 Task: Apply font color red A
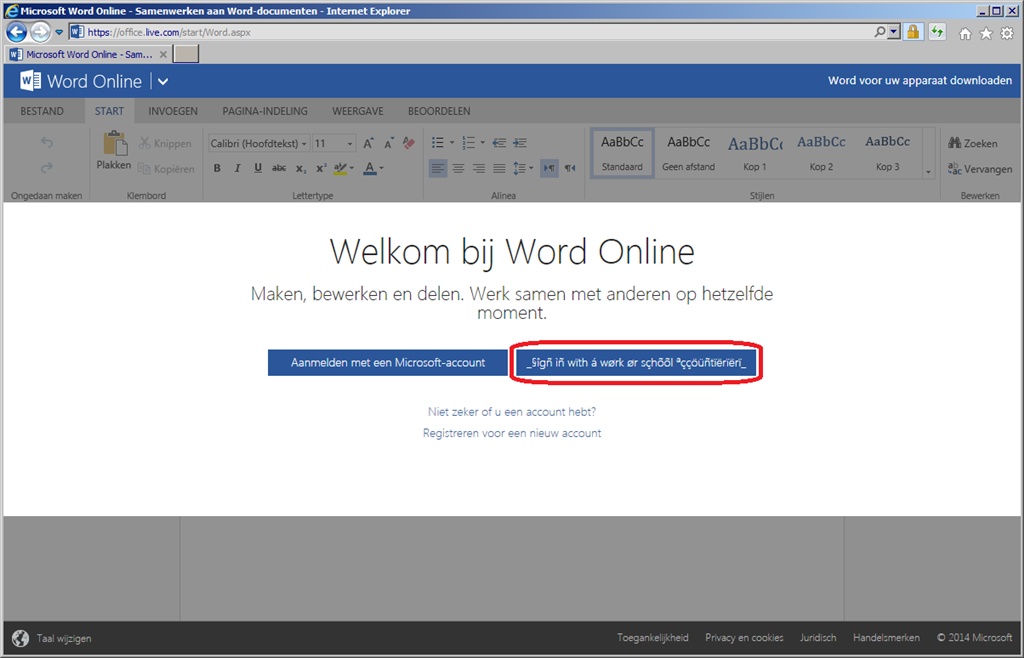[370, 168]
